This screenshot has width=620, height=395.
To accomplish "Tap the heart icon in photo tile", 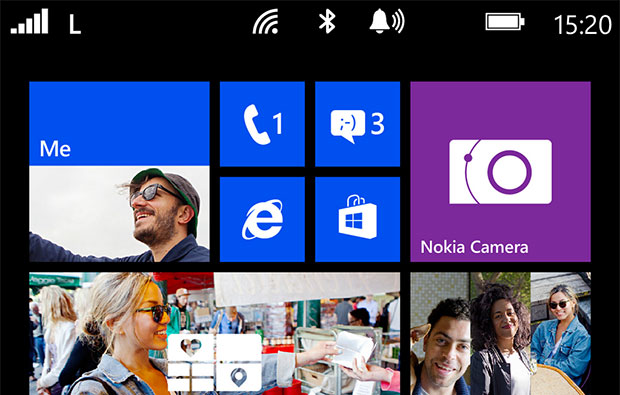I will click(x=191, y=347).
